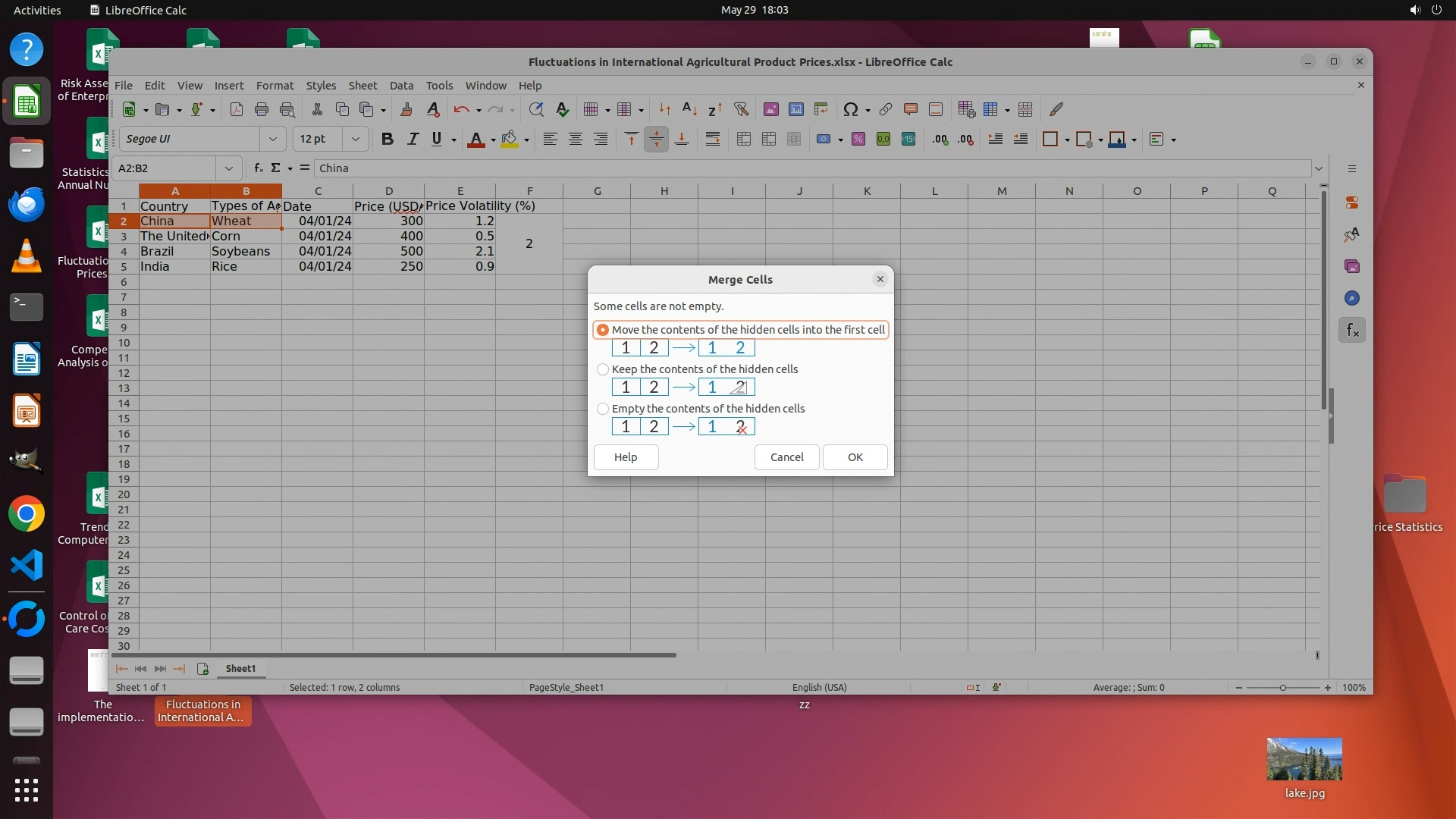The image size is (1456, 819).
Task: Click the Clone Formatting paintbrush icon
Action: coord(406,109)
